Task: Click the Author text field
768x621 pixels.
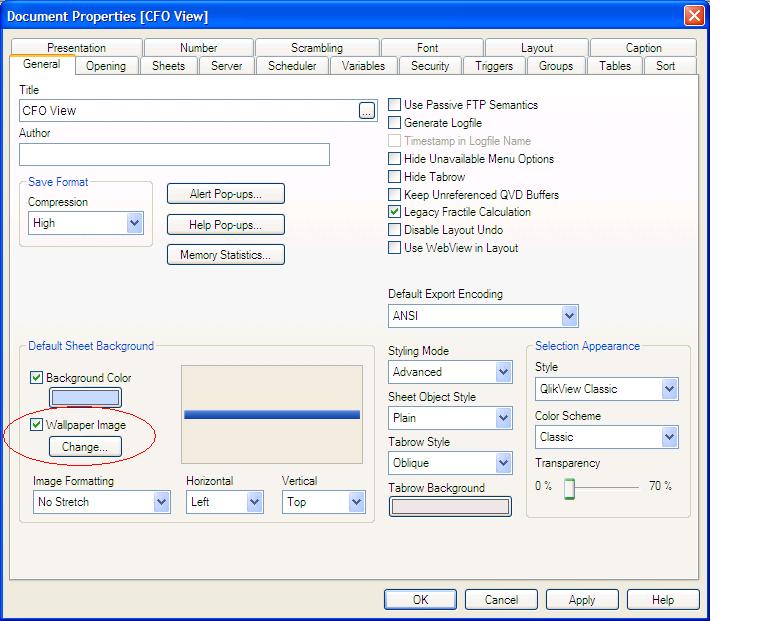Action: click(x=174, y=154)
